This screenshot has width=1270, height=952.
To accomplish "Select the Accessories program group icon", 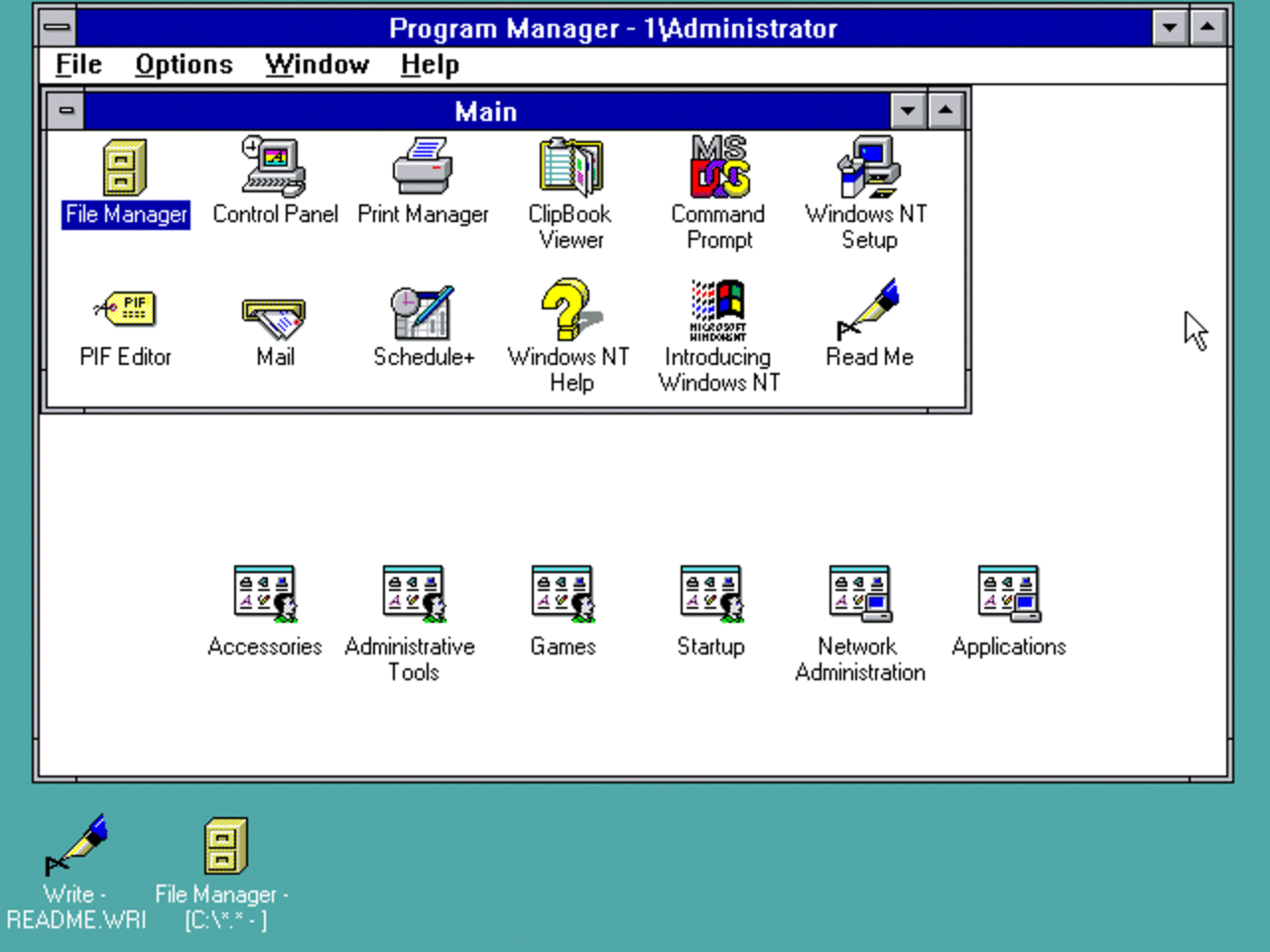I will tap(265, 594).
